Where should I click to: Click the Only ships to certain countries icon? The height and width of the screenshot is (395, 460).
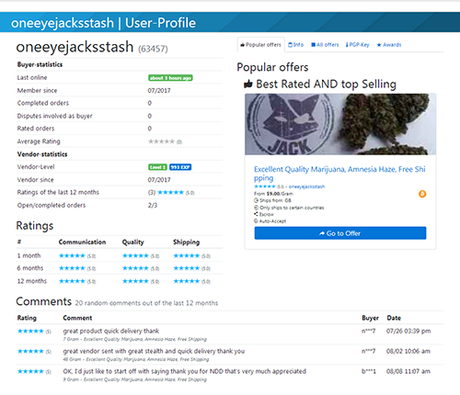256,207
